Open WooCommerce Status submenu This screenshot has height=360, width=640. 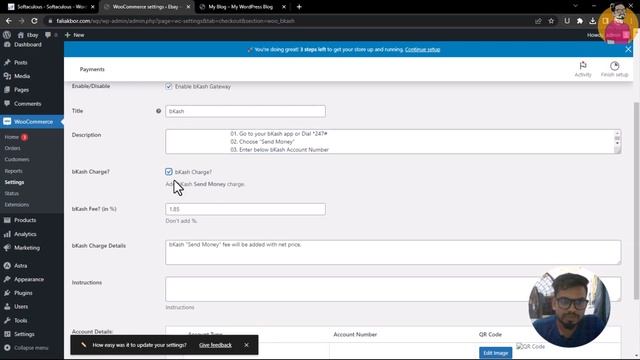pyautogui.click(x=11, y=193)
